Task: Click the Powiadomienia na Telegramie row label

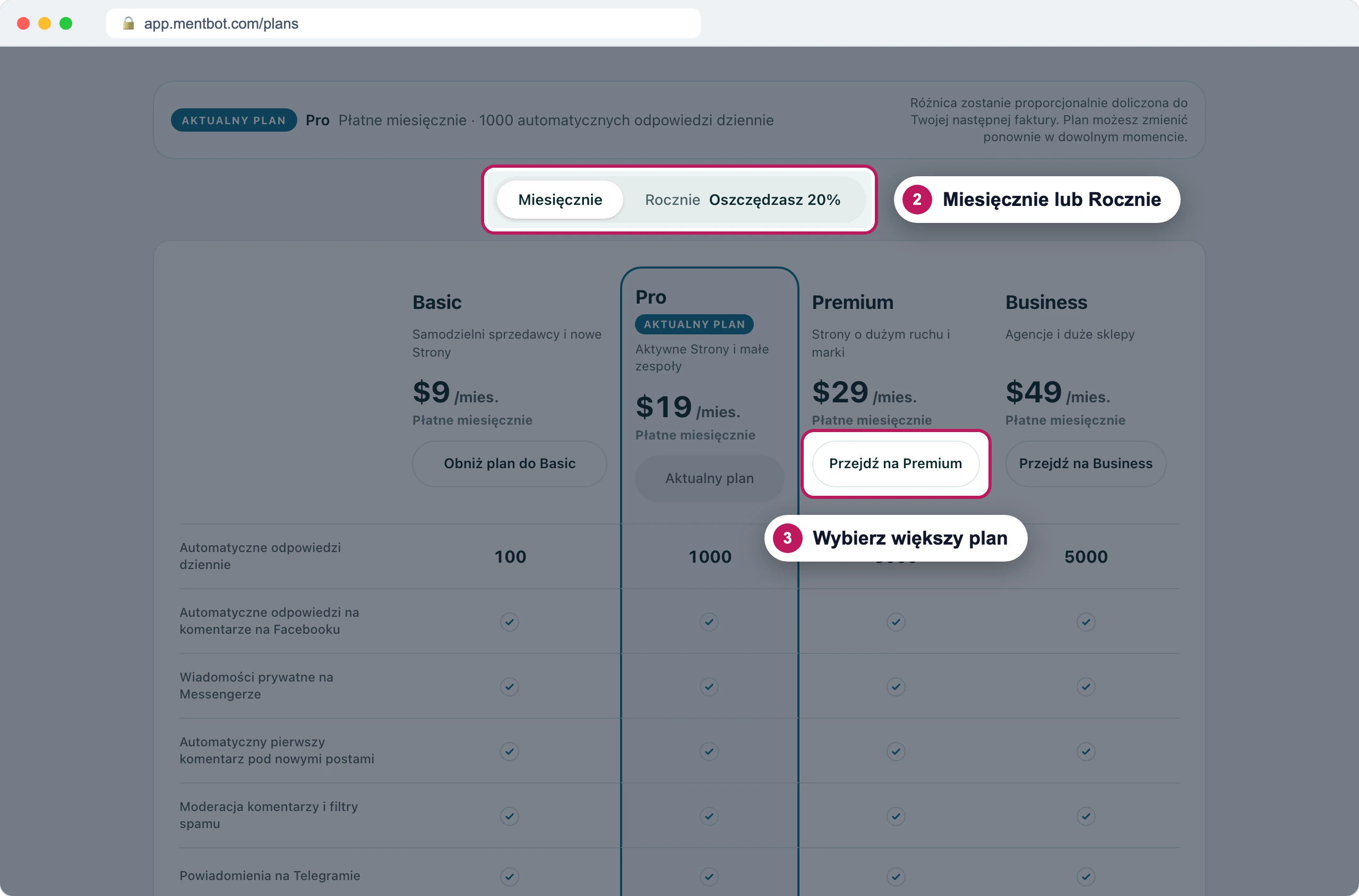Action: (x=270, y=875)
